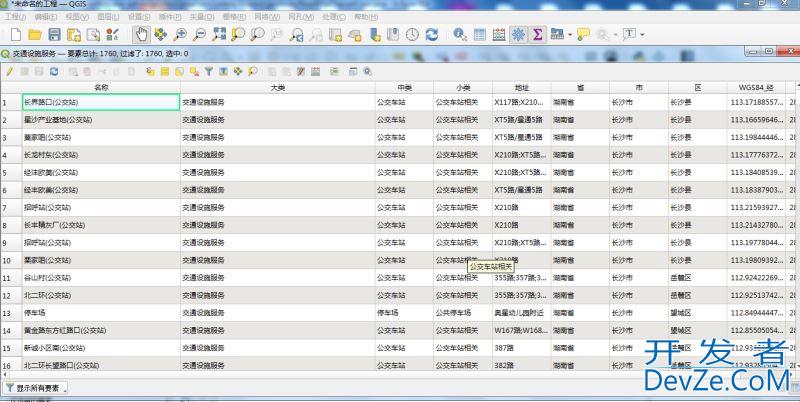Add a new spatial bookmark
800x402 pixels.
pos(374,34)
